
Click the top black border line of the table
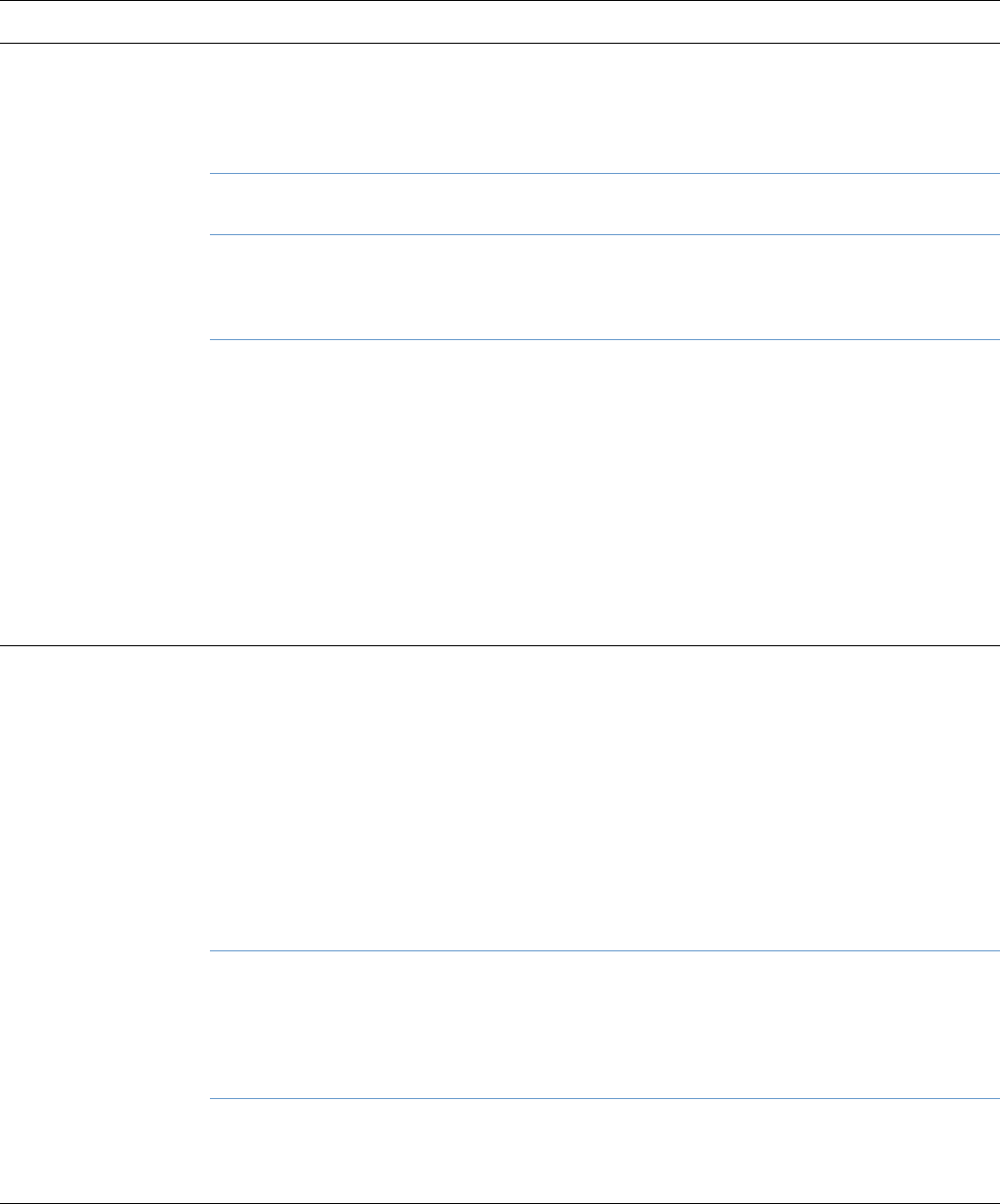tap(500, 1)
